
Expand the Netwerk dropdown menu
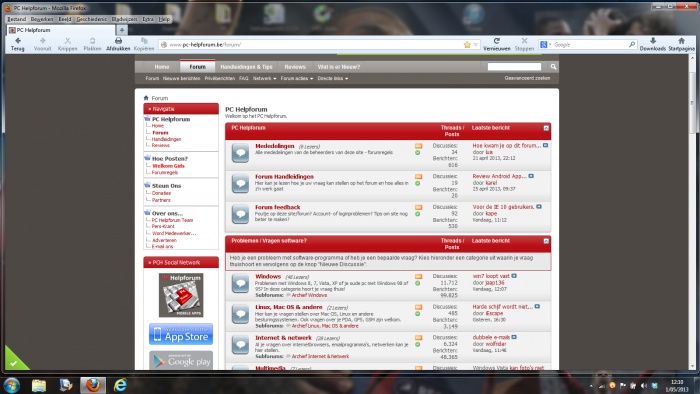tap(264, 79)
